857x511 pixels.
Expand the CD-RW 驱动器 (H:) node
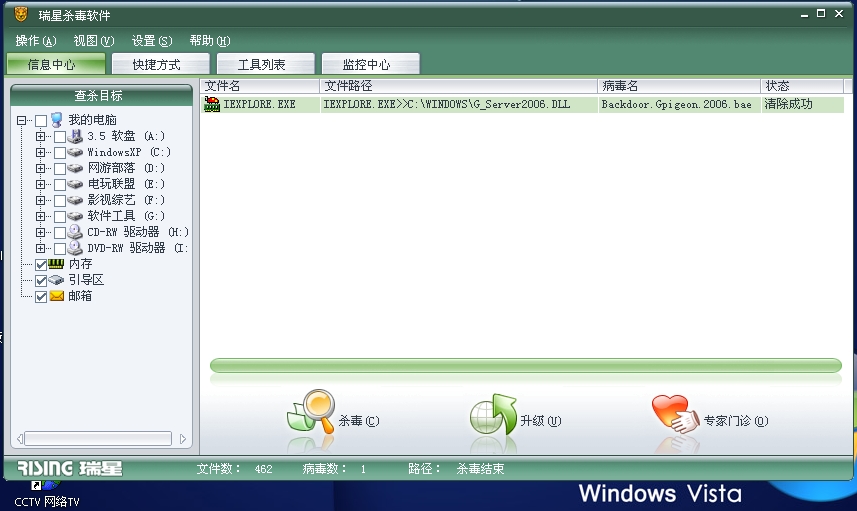[40, 232]
